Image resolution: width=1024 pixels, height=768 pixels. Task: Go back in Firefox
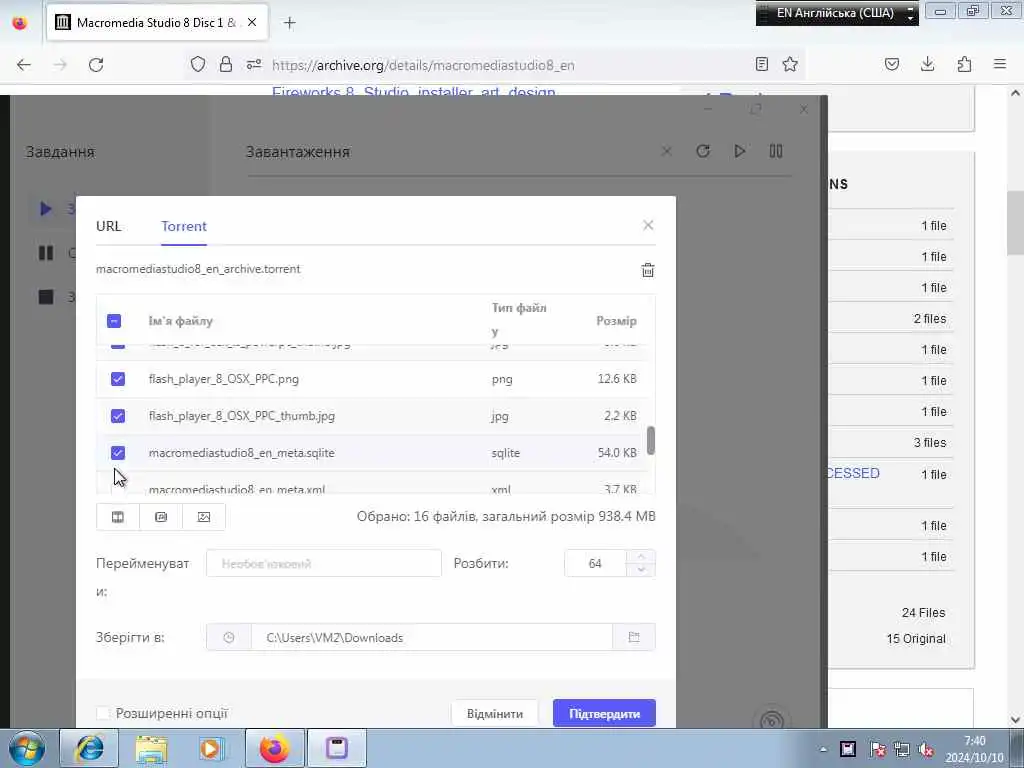click(x=24, y=65)
